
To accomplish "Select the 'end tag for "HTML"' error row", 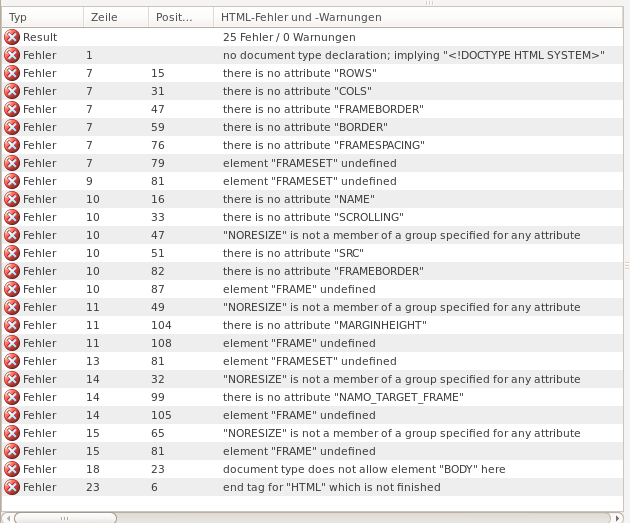I will (331, 487).
